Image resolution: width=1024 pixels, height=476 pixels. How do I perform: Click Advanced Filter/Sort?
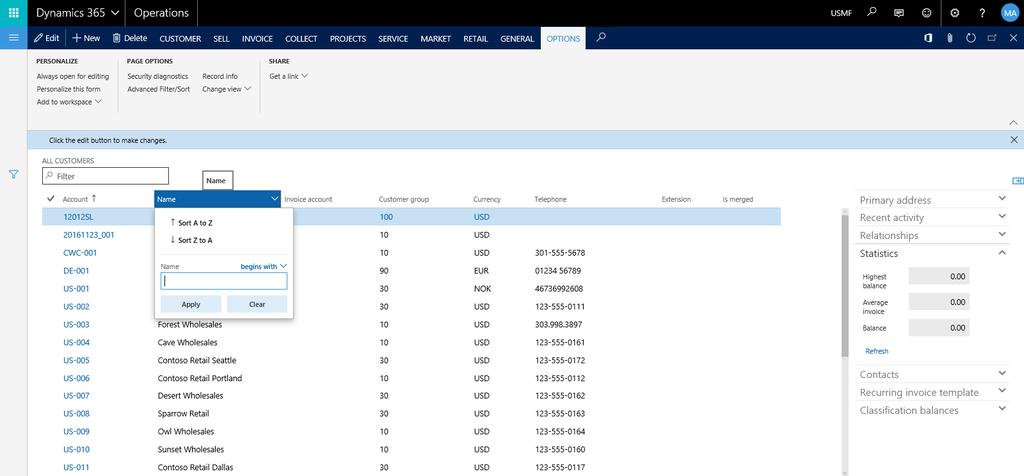tap(159, 89)
